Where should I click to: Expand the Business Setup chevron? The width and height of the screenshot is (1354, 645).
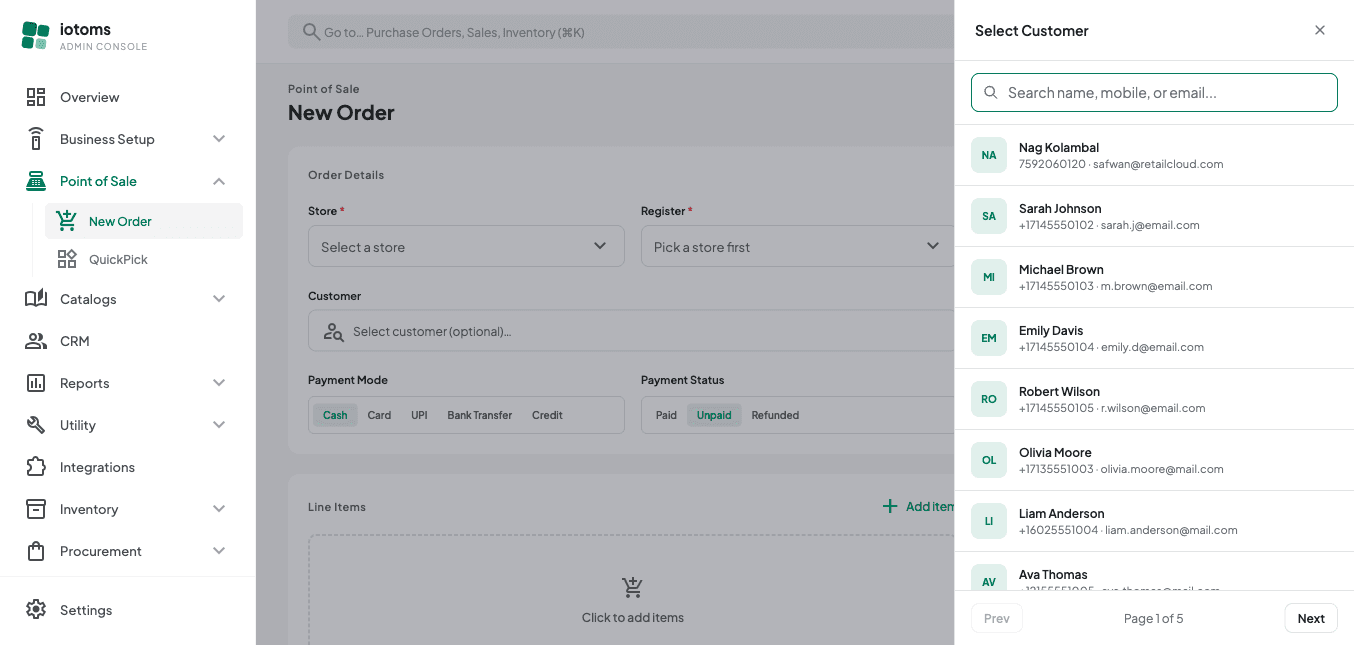tap(219, 139)
